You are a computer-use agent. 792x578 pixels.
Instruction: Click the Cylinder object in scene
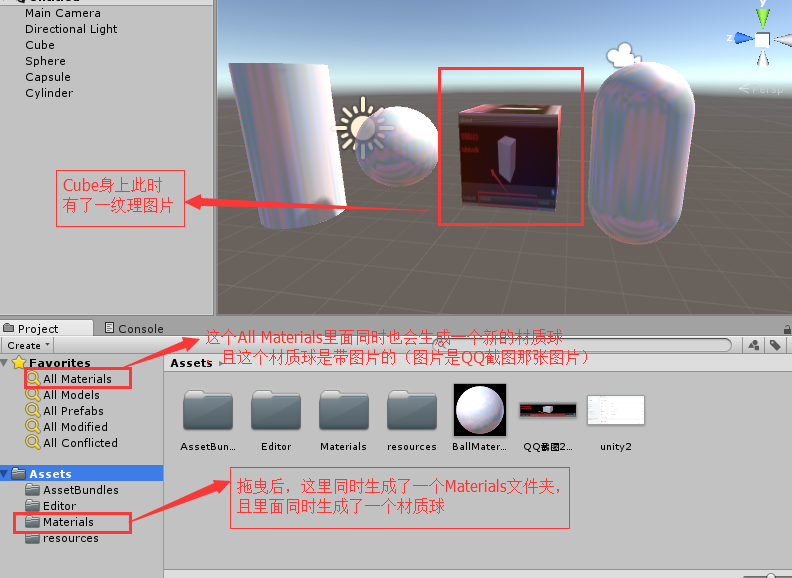pos(288,146)
